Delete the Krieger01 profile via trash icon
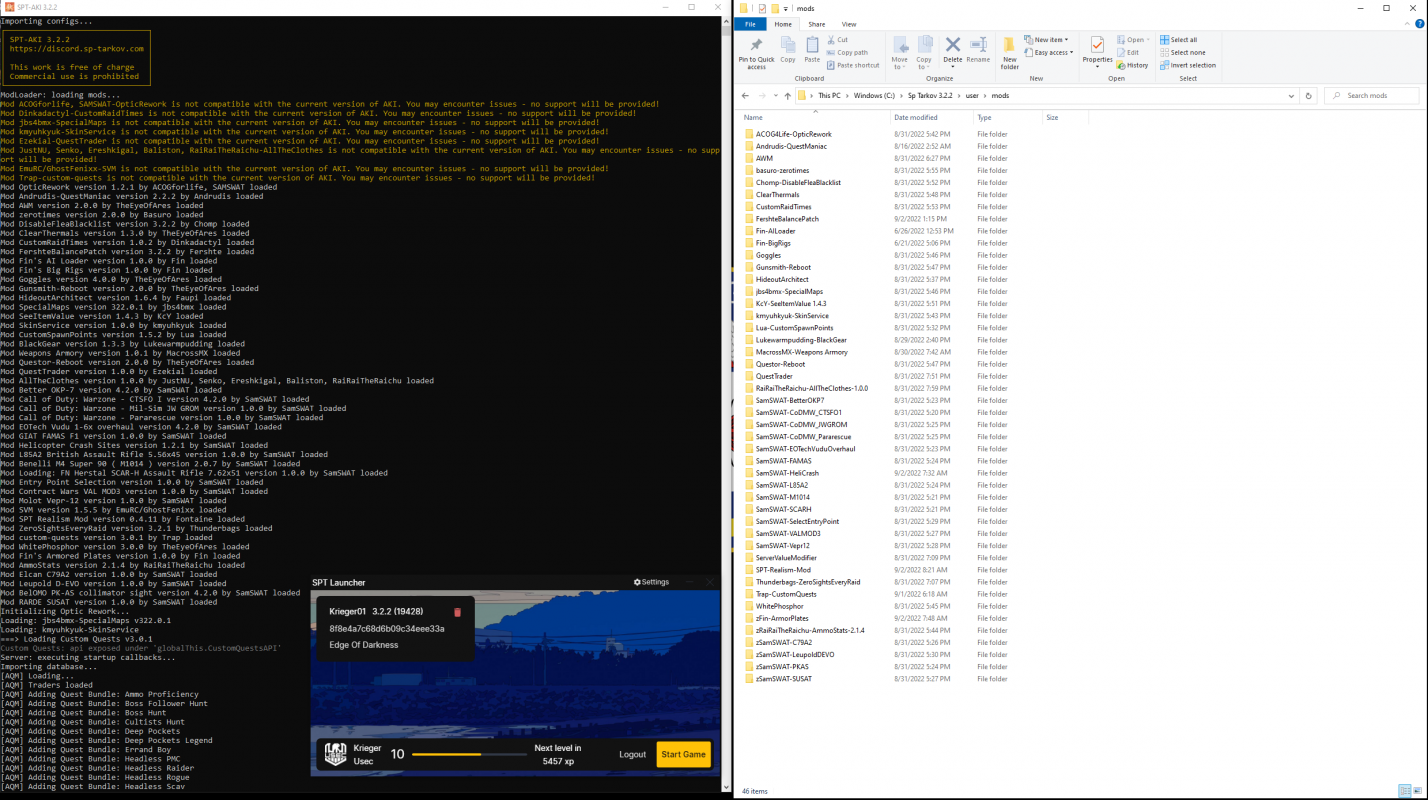Image resolution: width=1428 pixels, height=800 pixels. tap(457, 612)
